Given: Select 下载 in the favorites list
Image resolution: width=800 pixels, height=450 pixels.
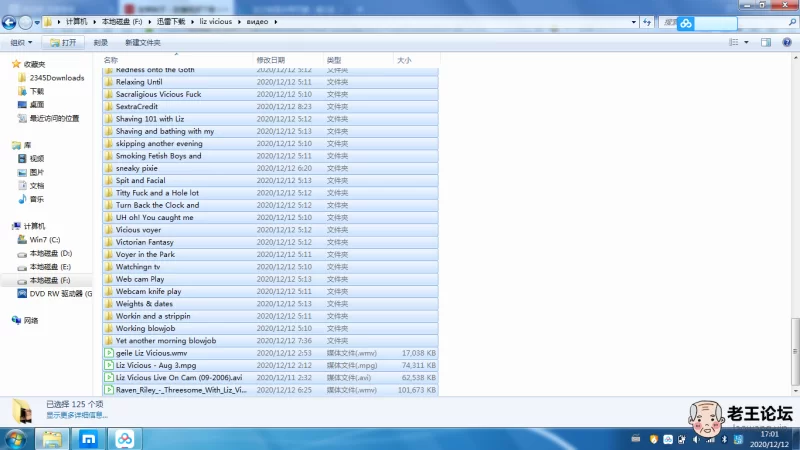Looking at the screenshot, I should [37, 91].
